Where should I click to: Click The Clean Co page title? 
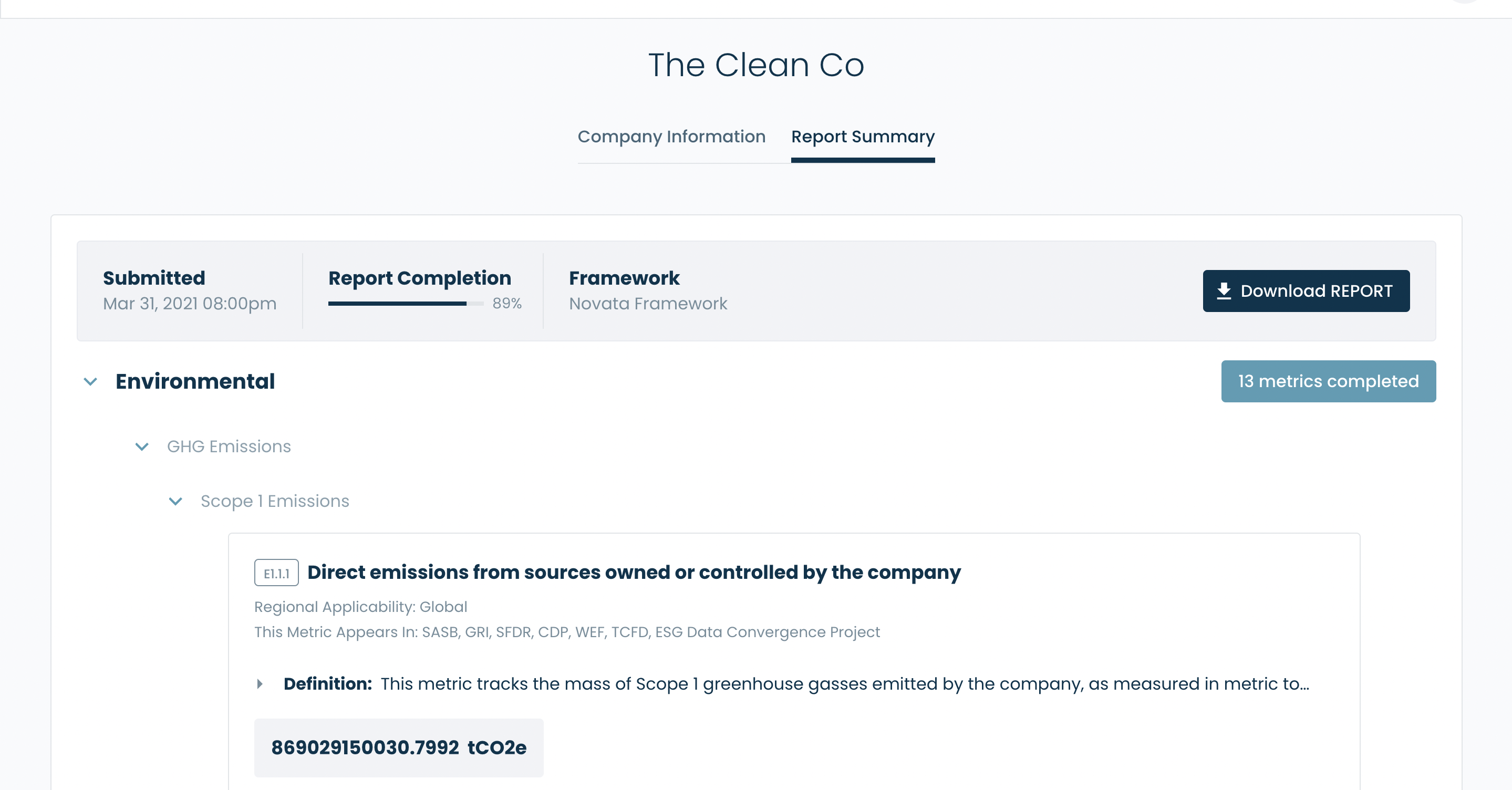756,65
